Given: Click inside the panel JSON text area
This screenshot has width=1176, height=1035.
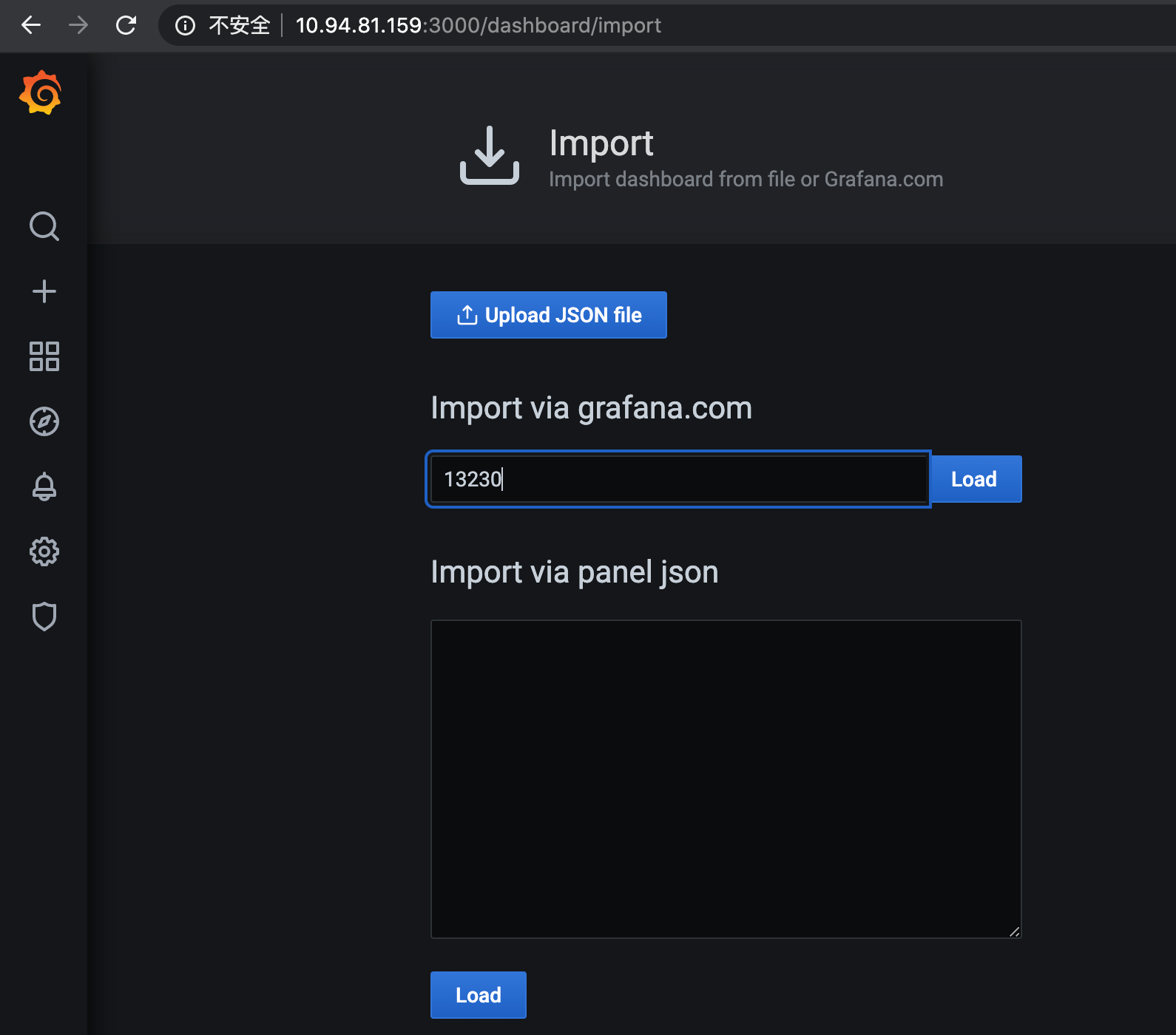Looking at the screenshot, I should 726,779.
